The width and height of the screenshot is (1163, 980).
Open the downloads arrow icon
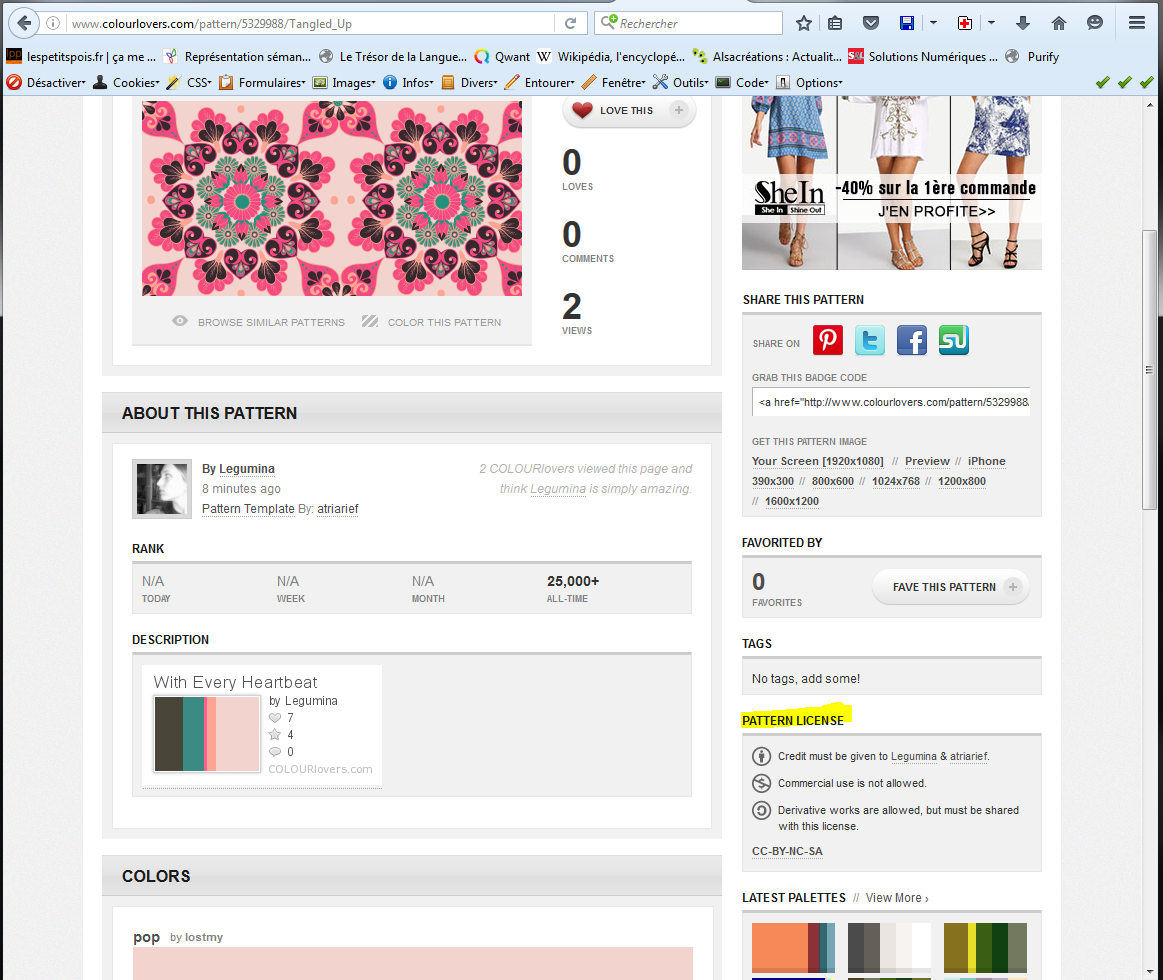(1023, 23)
